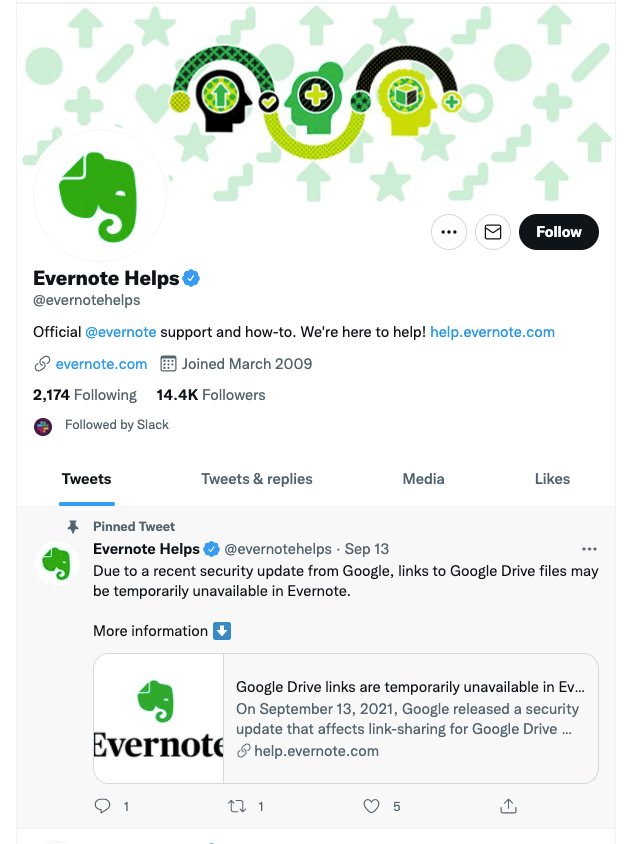Click the Evernote elephant profile picture
Screen dimensions: 640x844
pos(100,194)
